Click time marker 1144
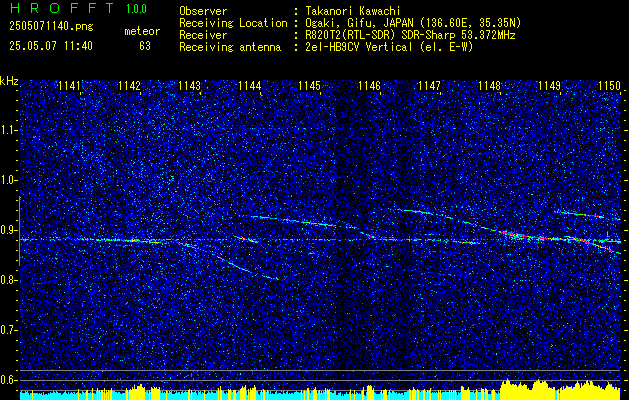Image resolution: width=629 pixels, height=400 pixels. [250, 86]
